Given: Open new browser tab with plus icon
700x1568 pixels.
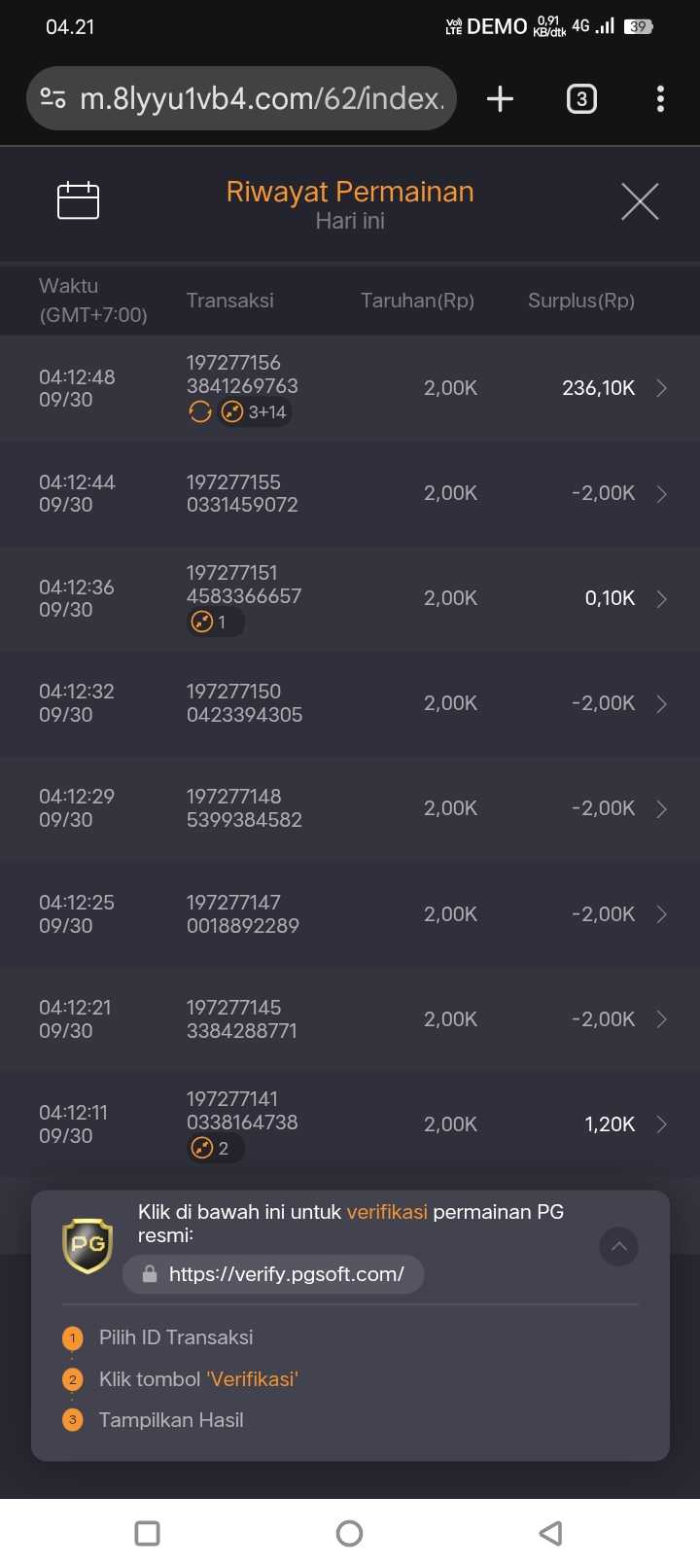Looking at the screenshot, I should 500,98.
